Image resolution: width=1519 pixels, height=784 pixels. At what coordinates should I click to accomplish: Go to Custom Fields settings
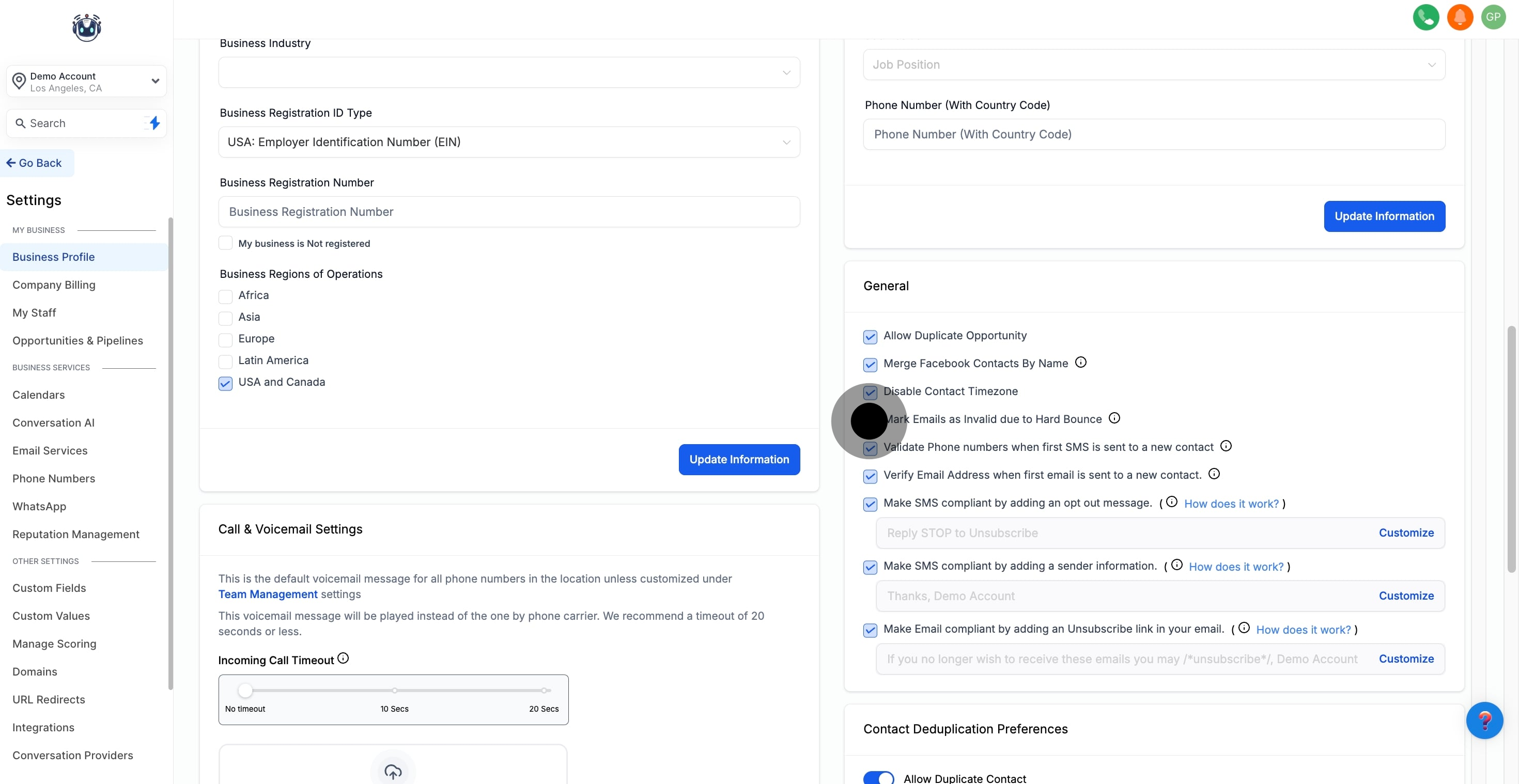49,588
